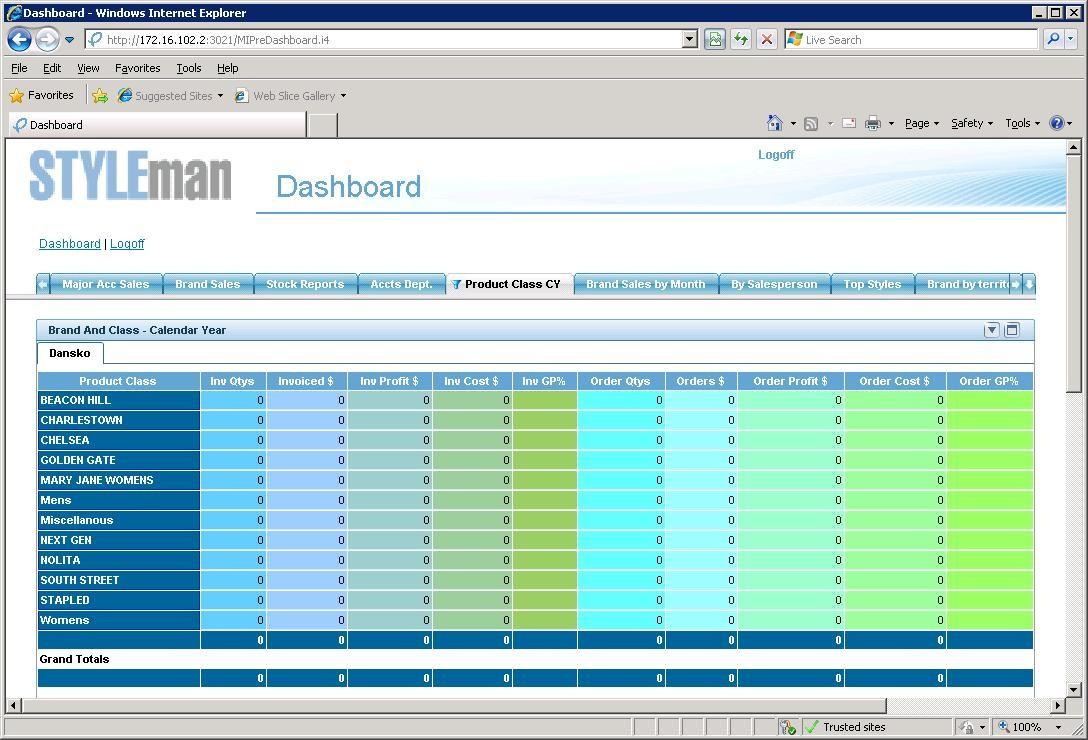
Task: Click the Print icon
Action: [x=873, y=123]
